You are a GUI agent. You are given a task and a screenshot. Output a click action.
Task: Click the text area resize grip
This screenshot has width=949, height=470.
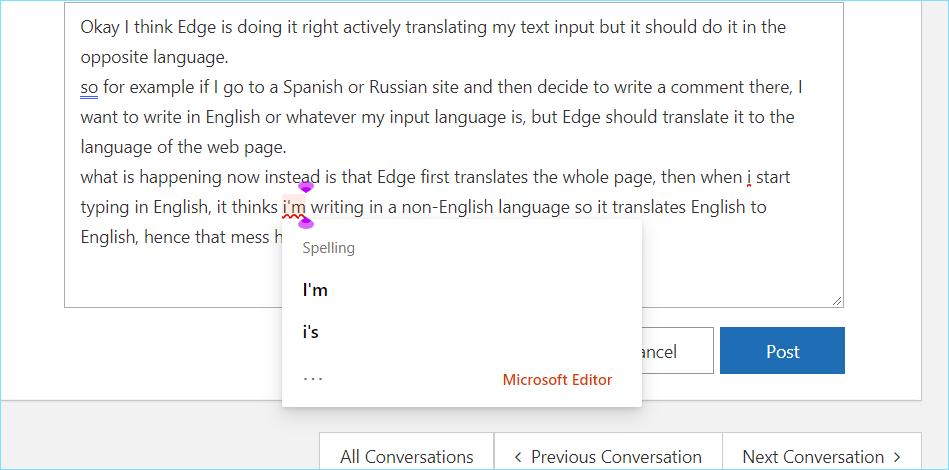click(836, 300)
